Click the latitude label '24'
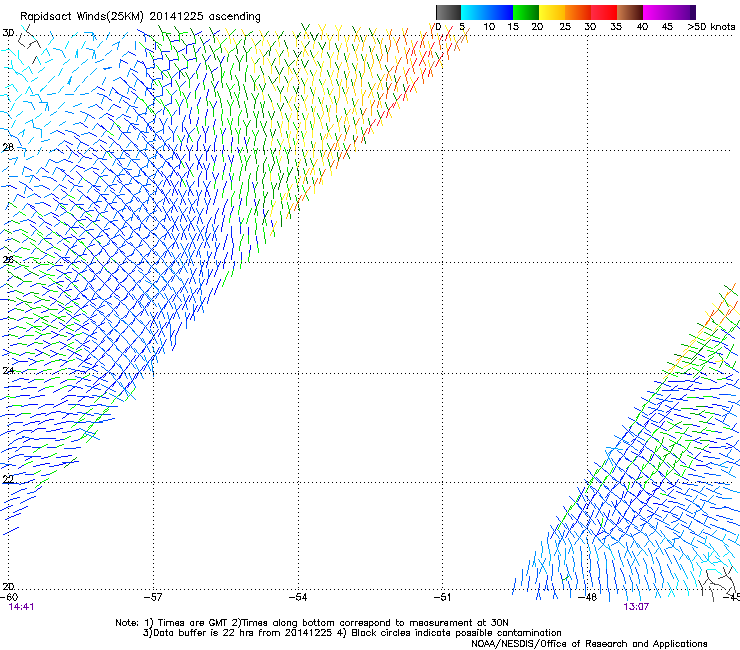Screen dimensions: 740x650 point(8,371)
